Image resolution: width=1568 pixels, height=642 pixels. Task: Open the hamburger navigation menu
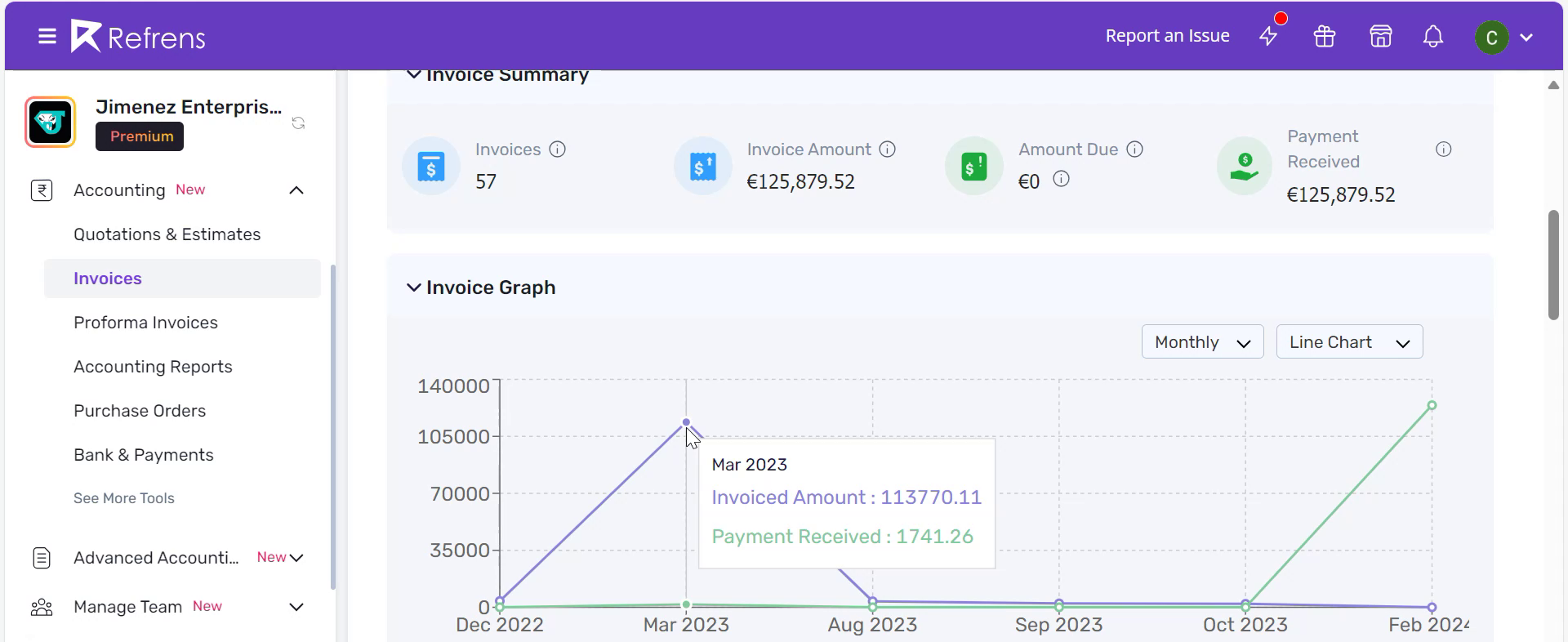47,37
